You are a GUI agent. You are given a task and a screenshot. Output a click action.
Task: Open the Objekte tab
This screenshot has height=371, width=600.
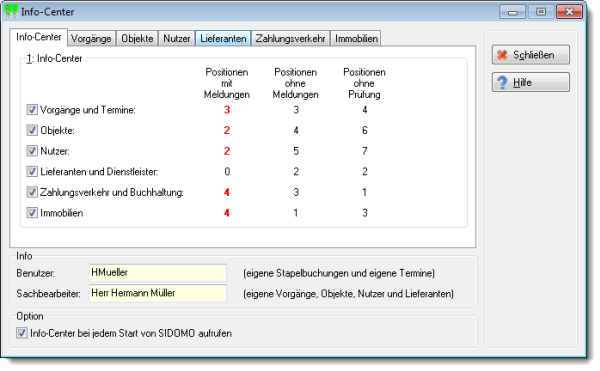[x=137, y=39]
